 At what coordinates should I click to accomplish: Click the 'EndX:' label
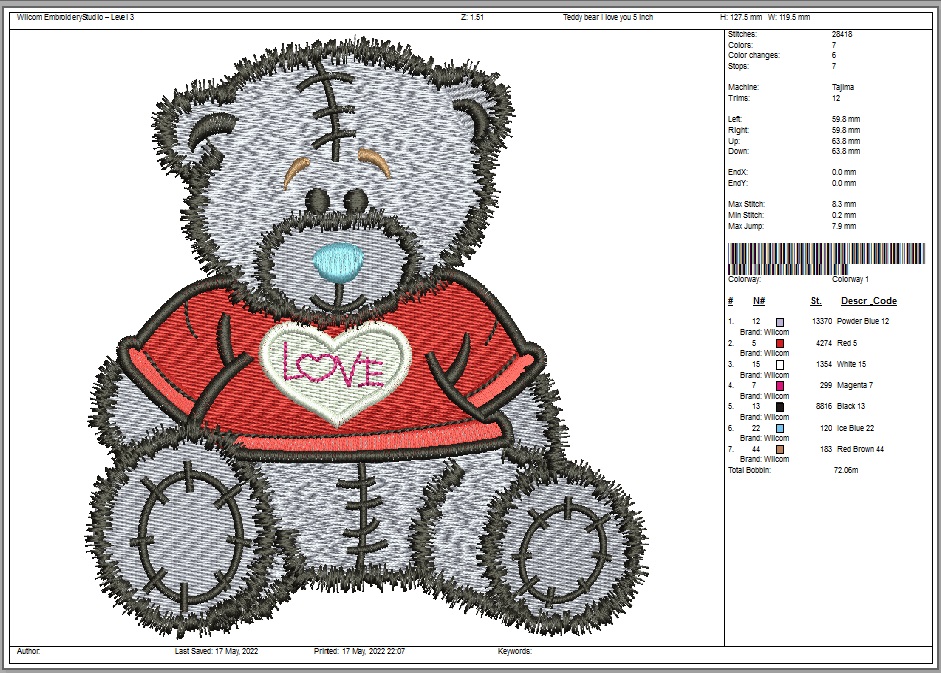[x=738, y=172]
